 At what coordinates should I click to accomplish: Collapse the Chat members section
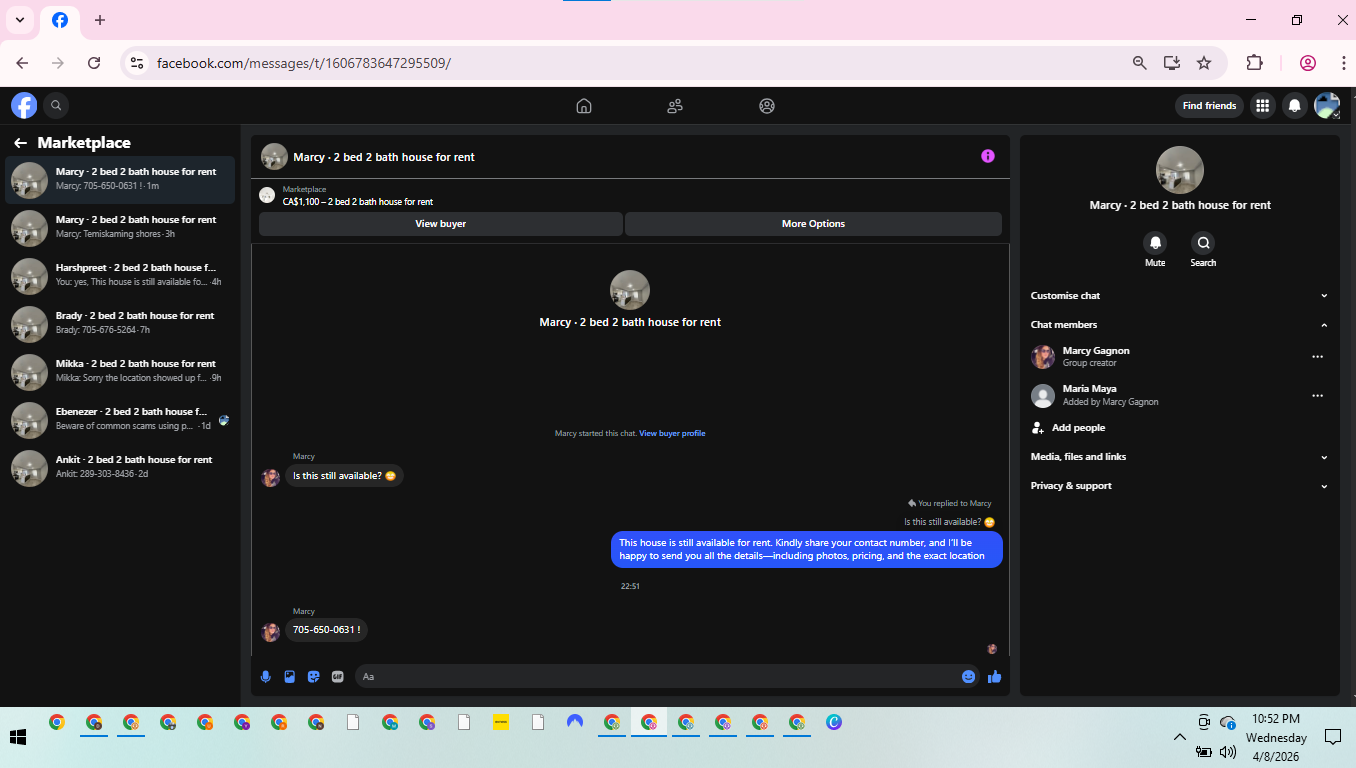tap(1179, 325)
